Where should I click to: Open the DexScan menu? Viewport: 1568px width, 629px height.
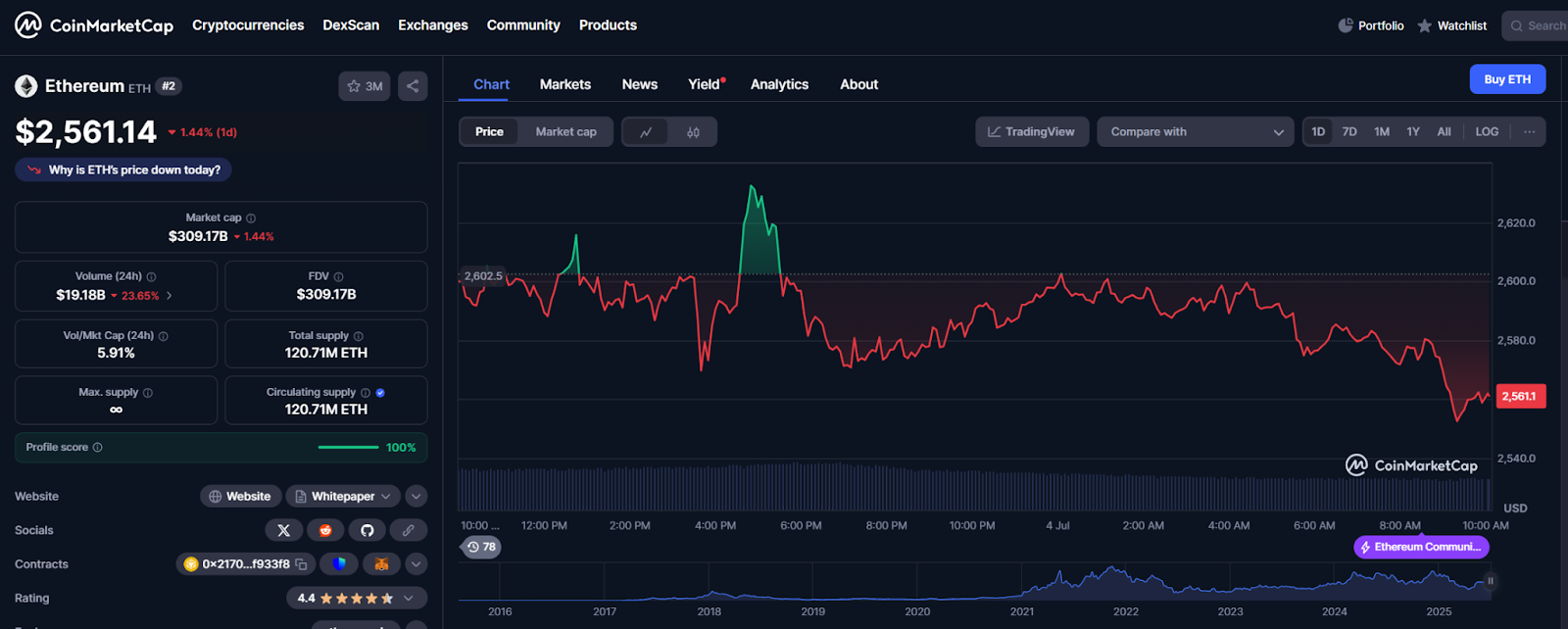[351, 25]
